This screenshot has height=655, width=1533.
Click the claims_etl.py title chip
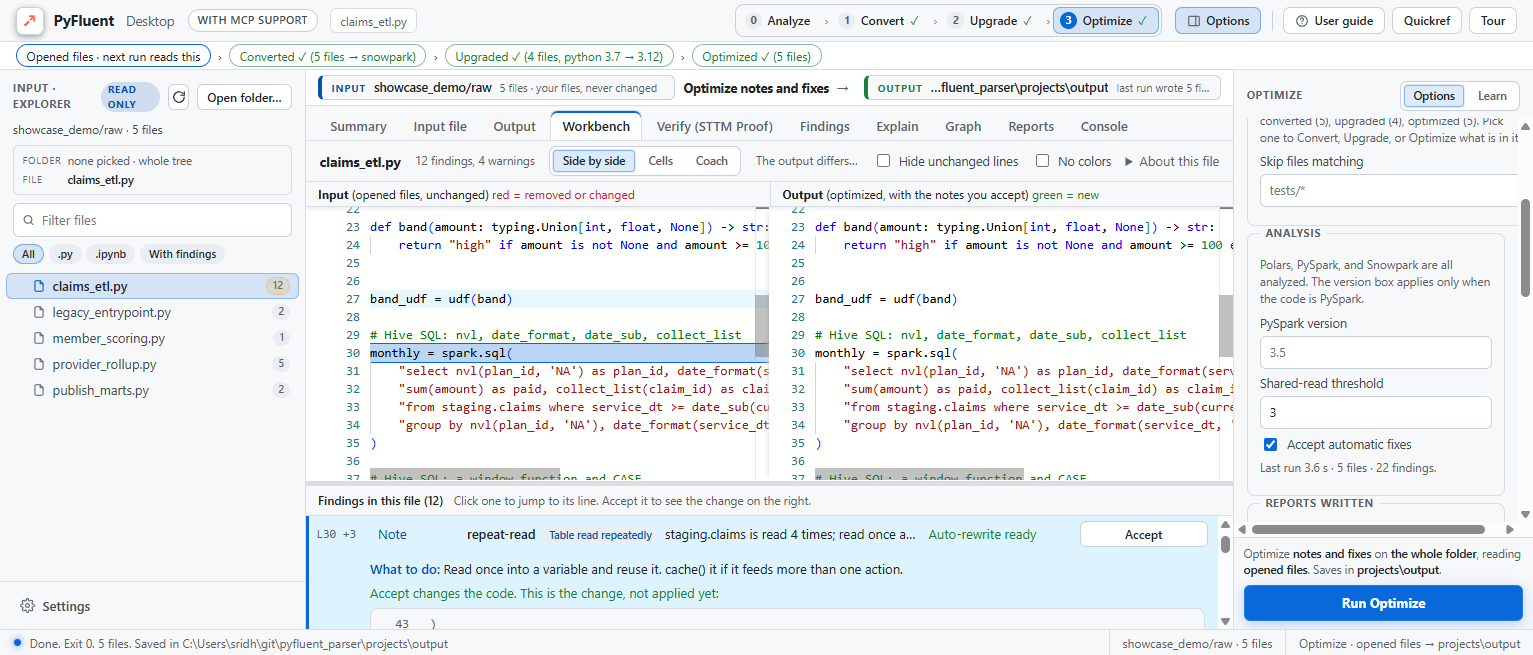(372, 21)
